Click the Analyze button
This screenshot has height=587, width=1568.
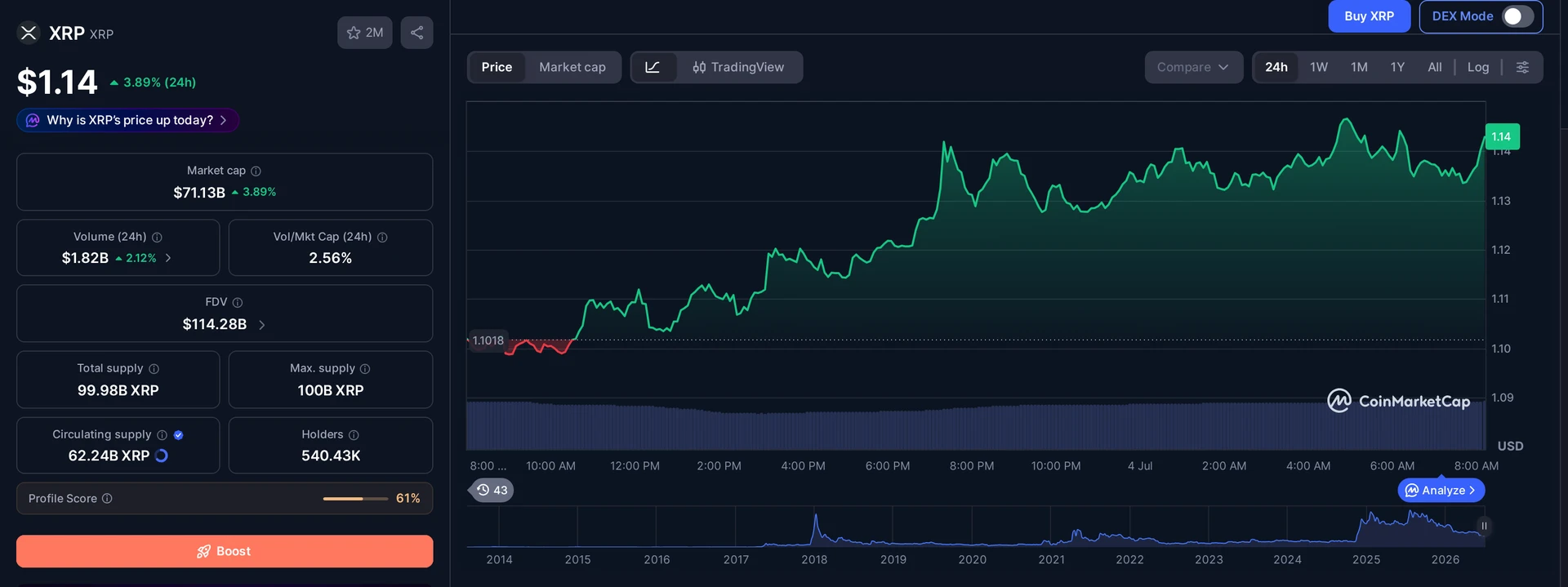click(1441, 490)
